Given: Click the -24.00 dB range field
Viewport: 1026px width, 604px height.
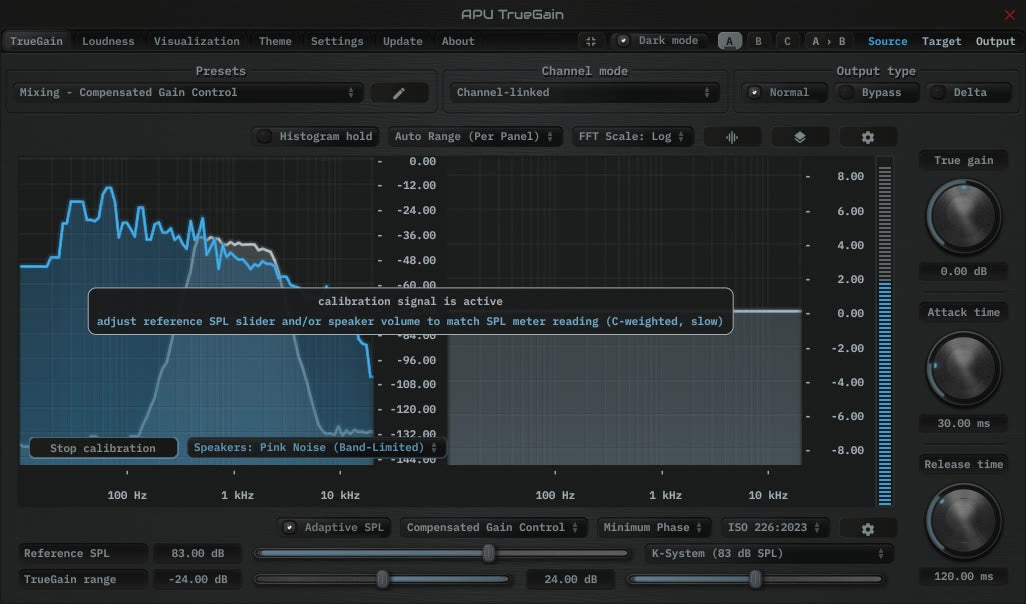Looking at the screenshot, I should click(198, 579).
